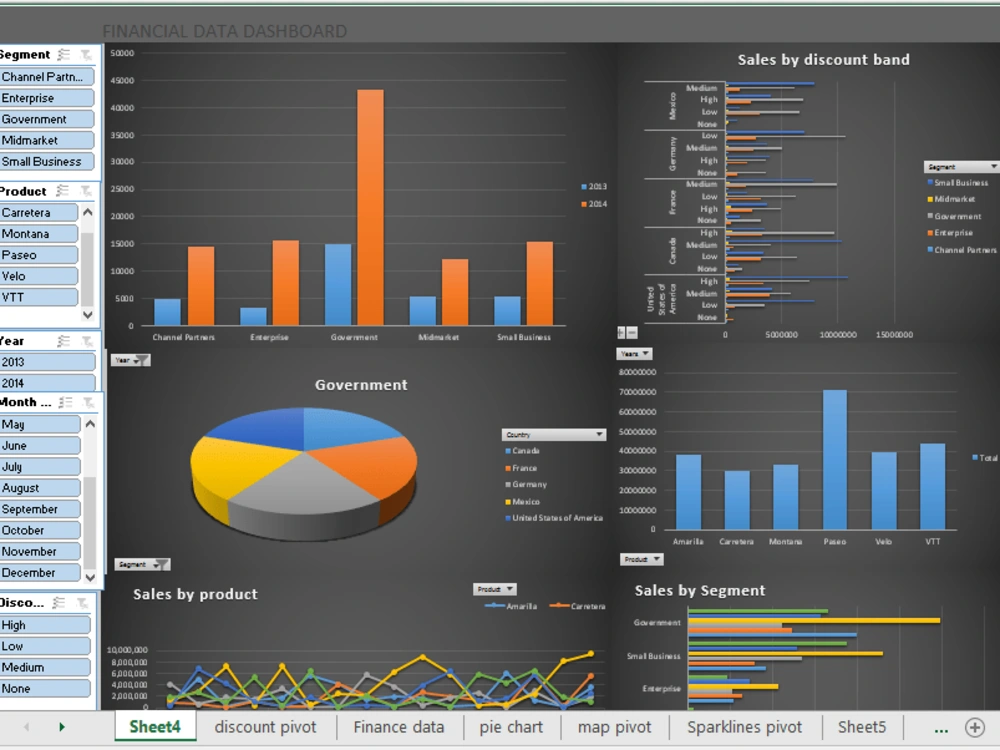The image size is (1000, 750).
Task: Clear the filter on the Year slicer
Action: pyautogui.click(x=86, y=341)
